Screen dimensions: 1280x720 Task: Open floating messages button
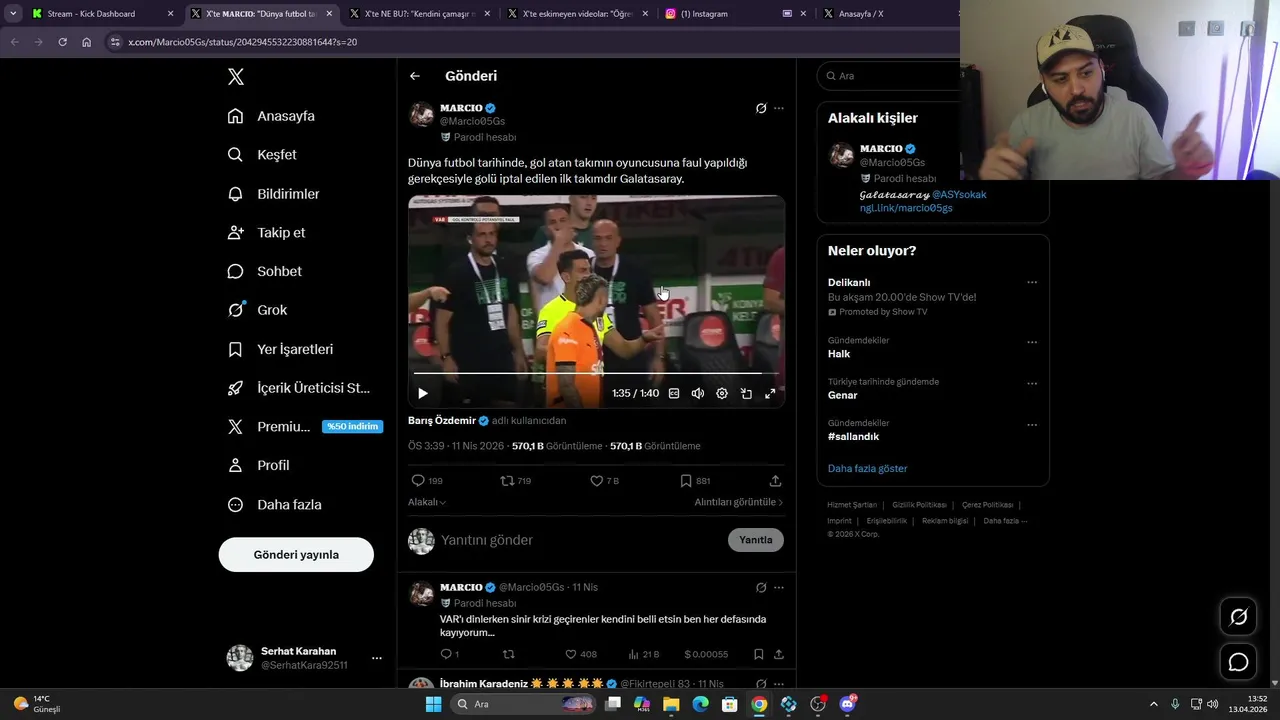pyautogui.click(x=1238, y=662)
